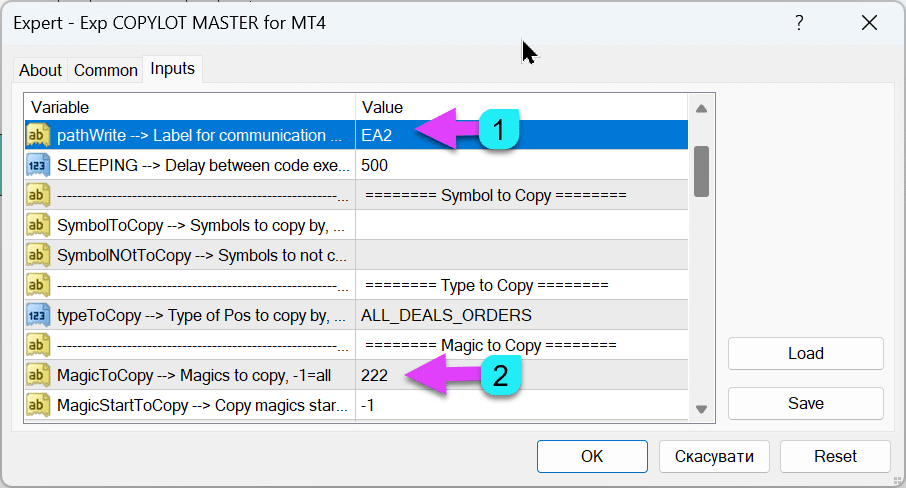The height and width of the screenshot is (488, 906).
Task: Click the string icon beside SymbolToCopy row
Action: (x=39, y=225)
